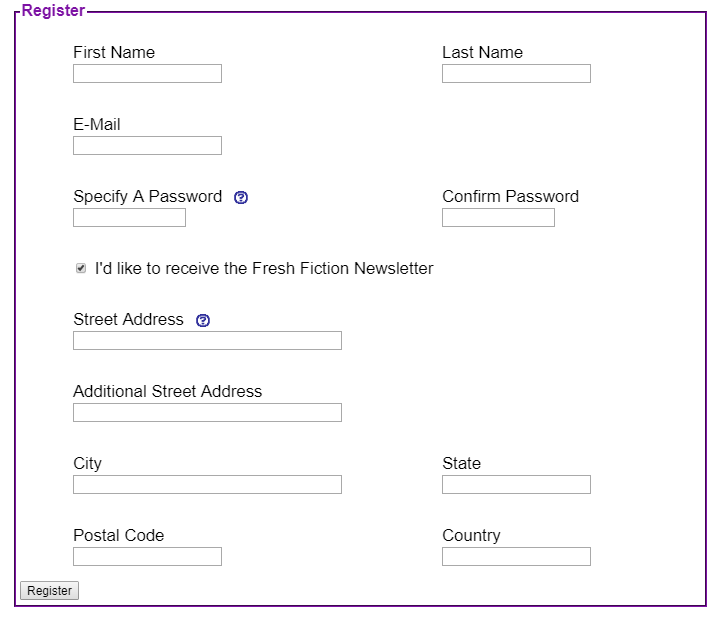
Task: Focus the E-Mail text box
Action: [147, 146]
